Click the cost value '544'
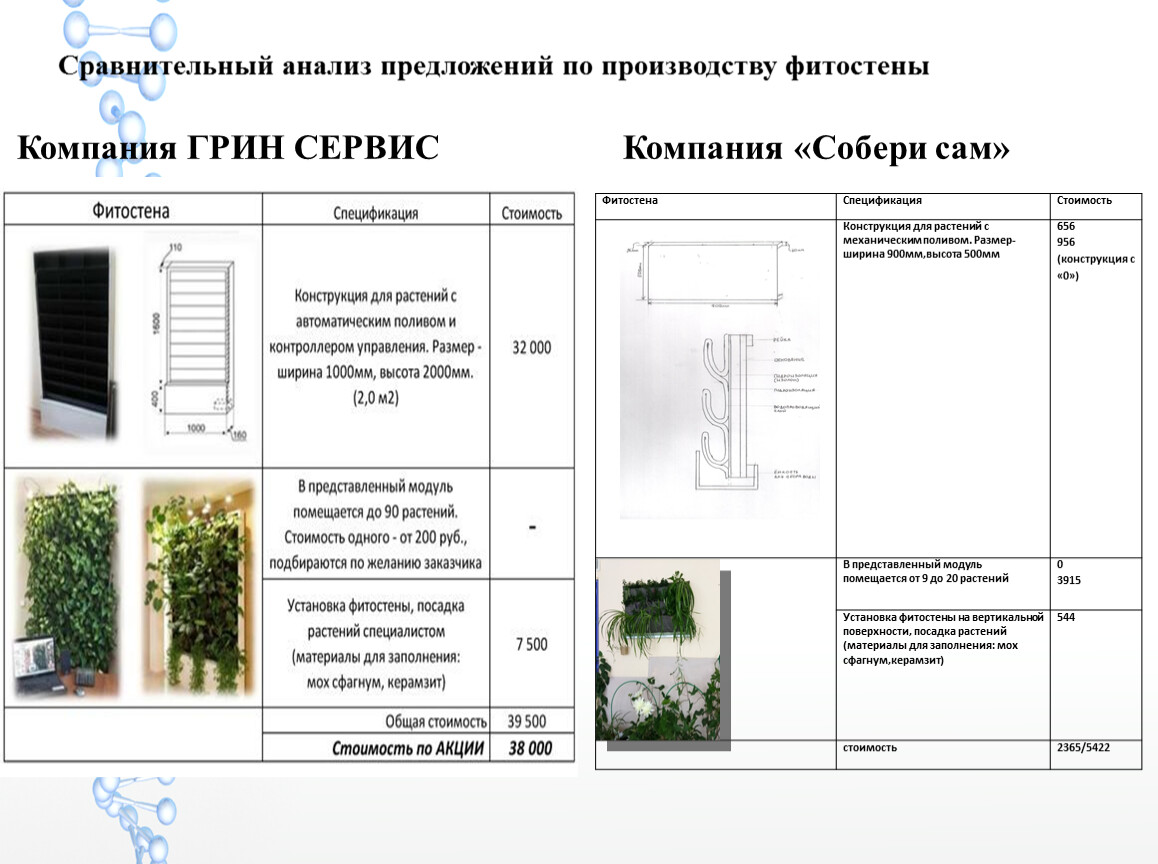Viewport: 1158px width, 864px height. coord(1066,617)
